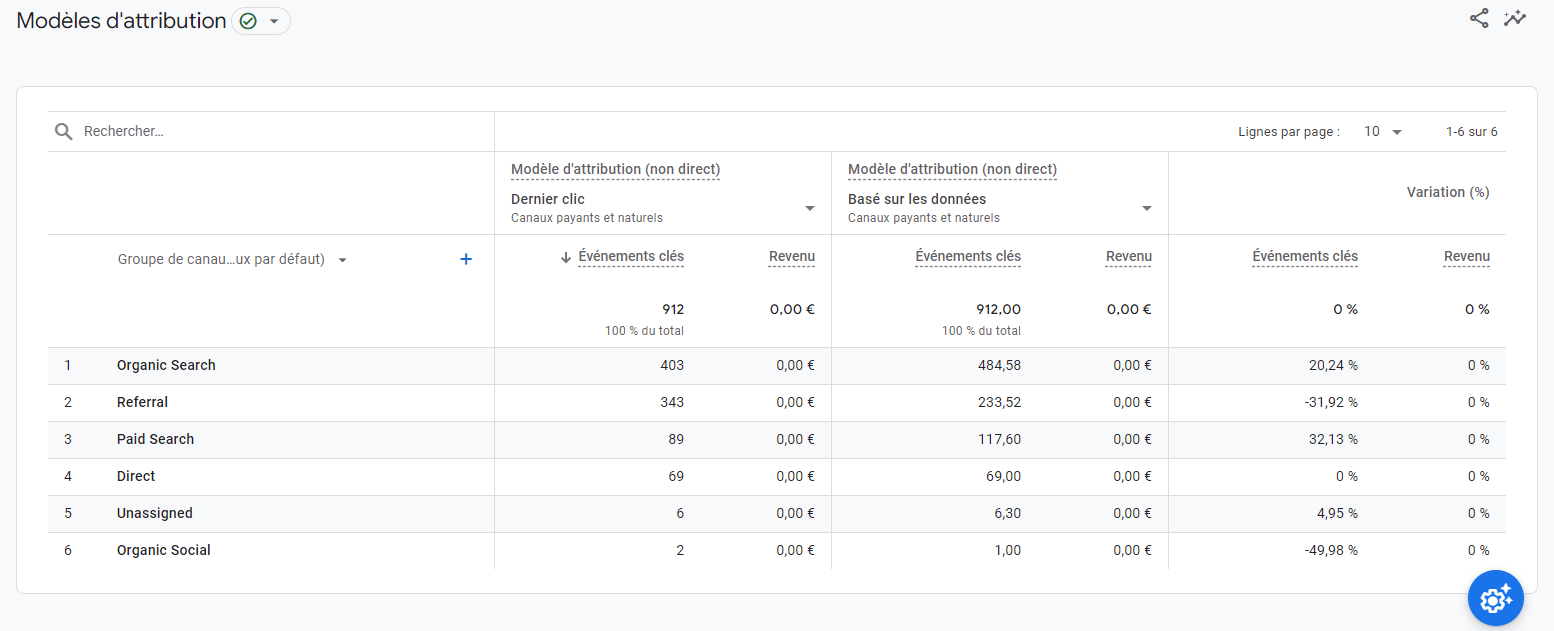Click the search magnifier icon
1554x631 pixels.
click(x=64, y=131)
